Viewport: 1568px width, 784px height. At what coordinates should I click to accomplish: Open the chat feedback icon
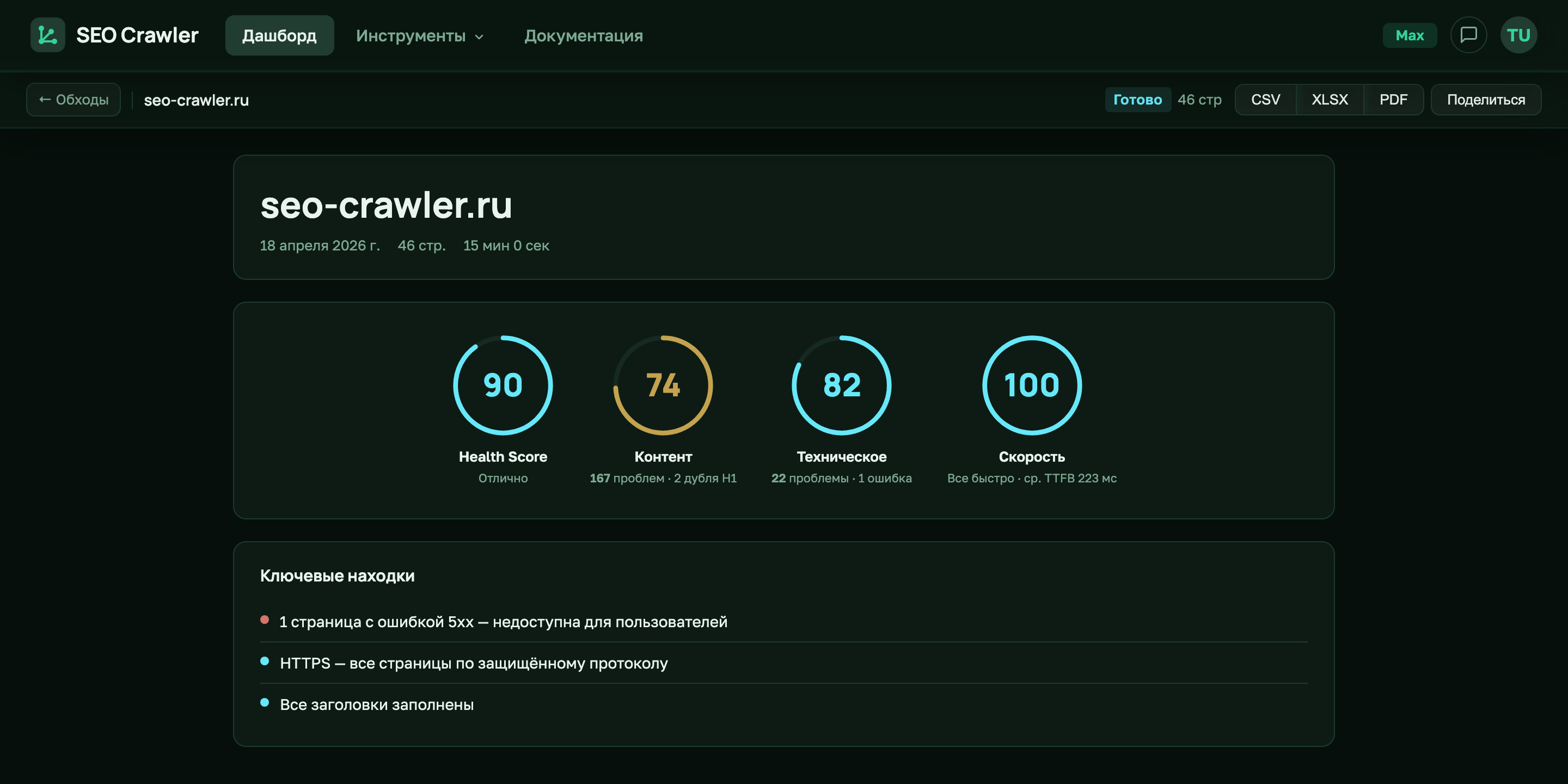click(x=1468, y=35)
